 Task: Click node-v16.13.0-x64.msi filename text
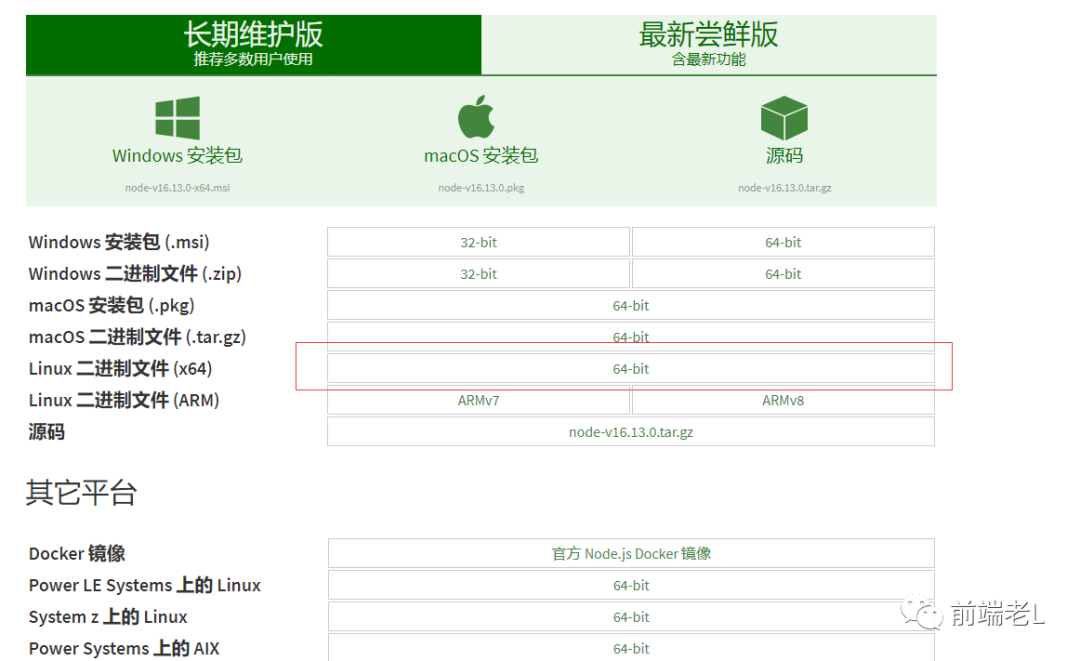click(178, 188)
